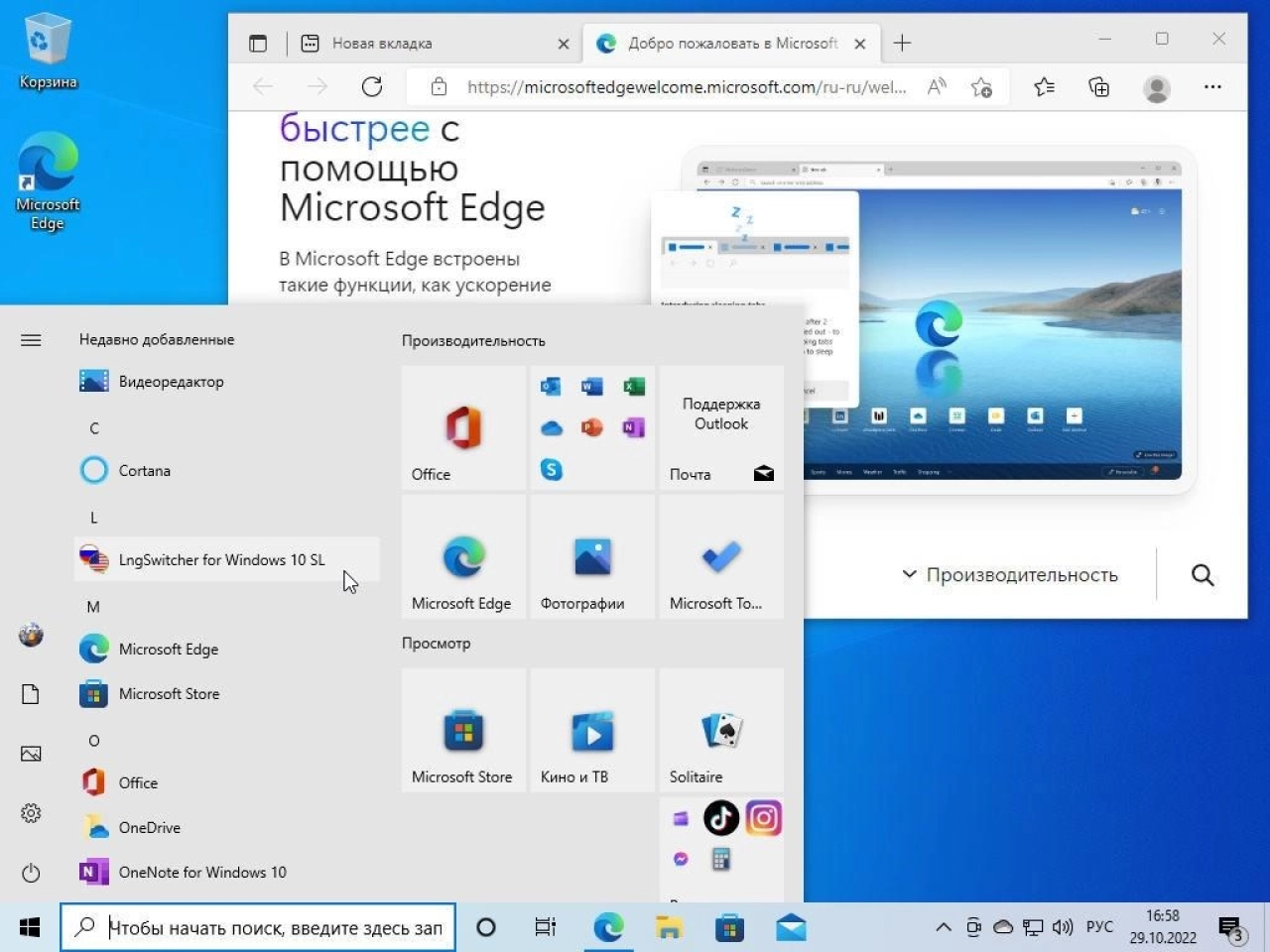
Task: Open a new tab with plus button
Action: pyautogui.click(x=902, y=44)
